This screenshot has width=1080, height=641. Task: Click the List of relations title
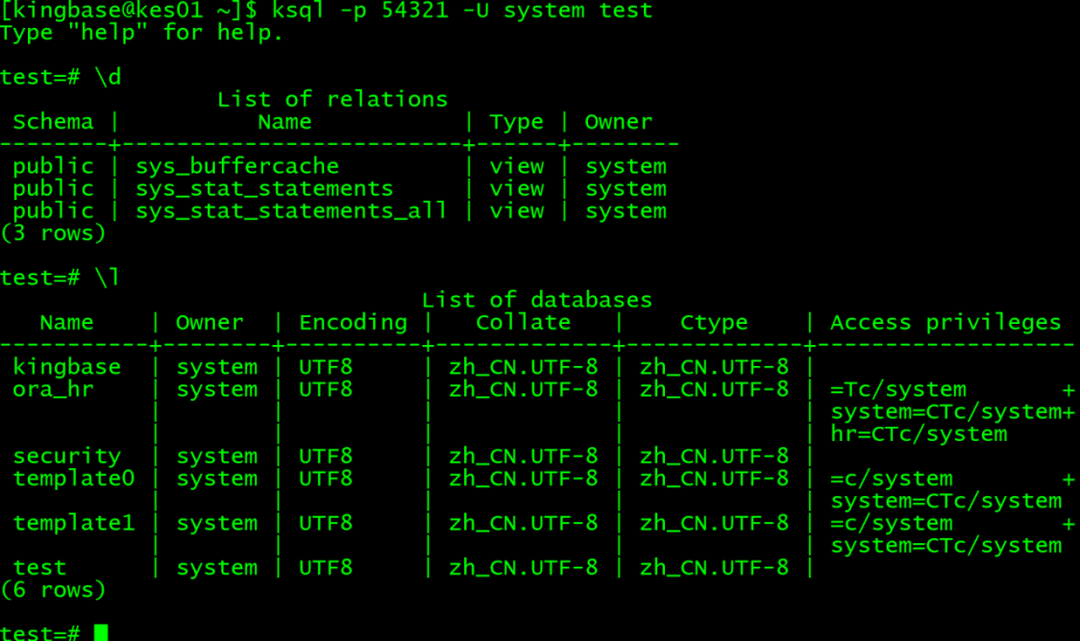[x=333, y=100]
